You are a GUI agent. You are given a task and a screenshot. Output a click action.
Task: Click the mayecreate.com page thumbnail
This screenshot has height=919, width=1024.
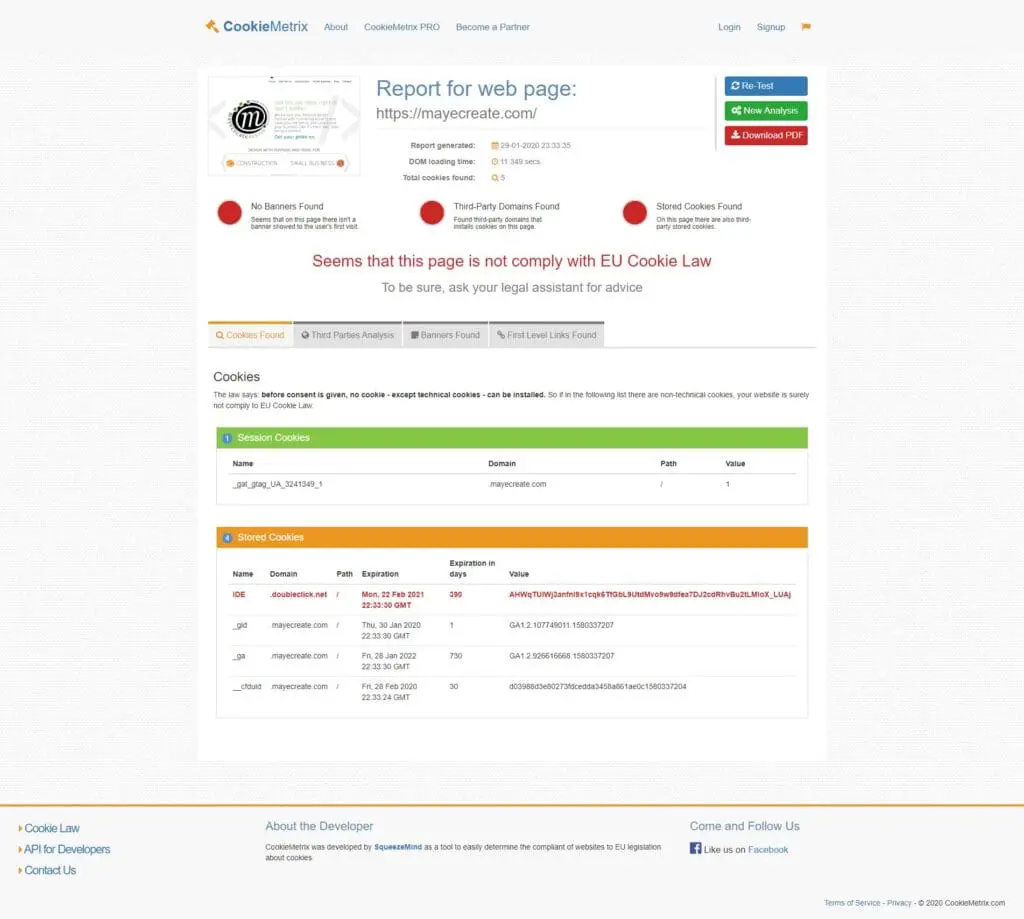284,125
